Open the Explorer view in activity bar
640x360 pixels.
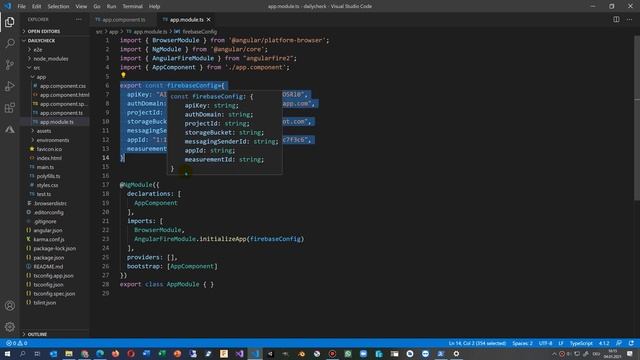(10, 22)
